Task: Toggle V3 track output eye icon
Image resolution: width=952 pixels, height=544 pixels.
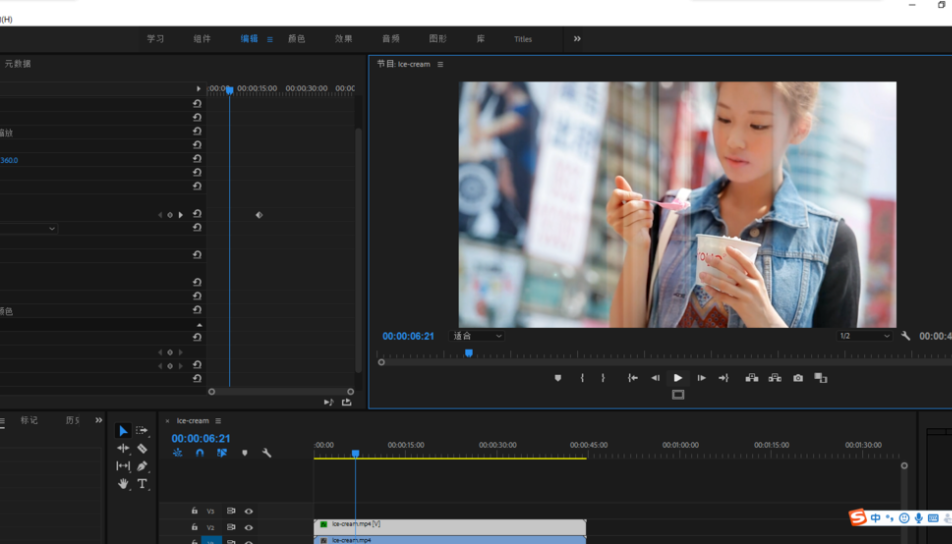Action: (249, 511)
